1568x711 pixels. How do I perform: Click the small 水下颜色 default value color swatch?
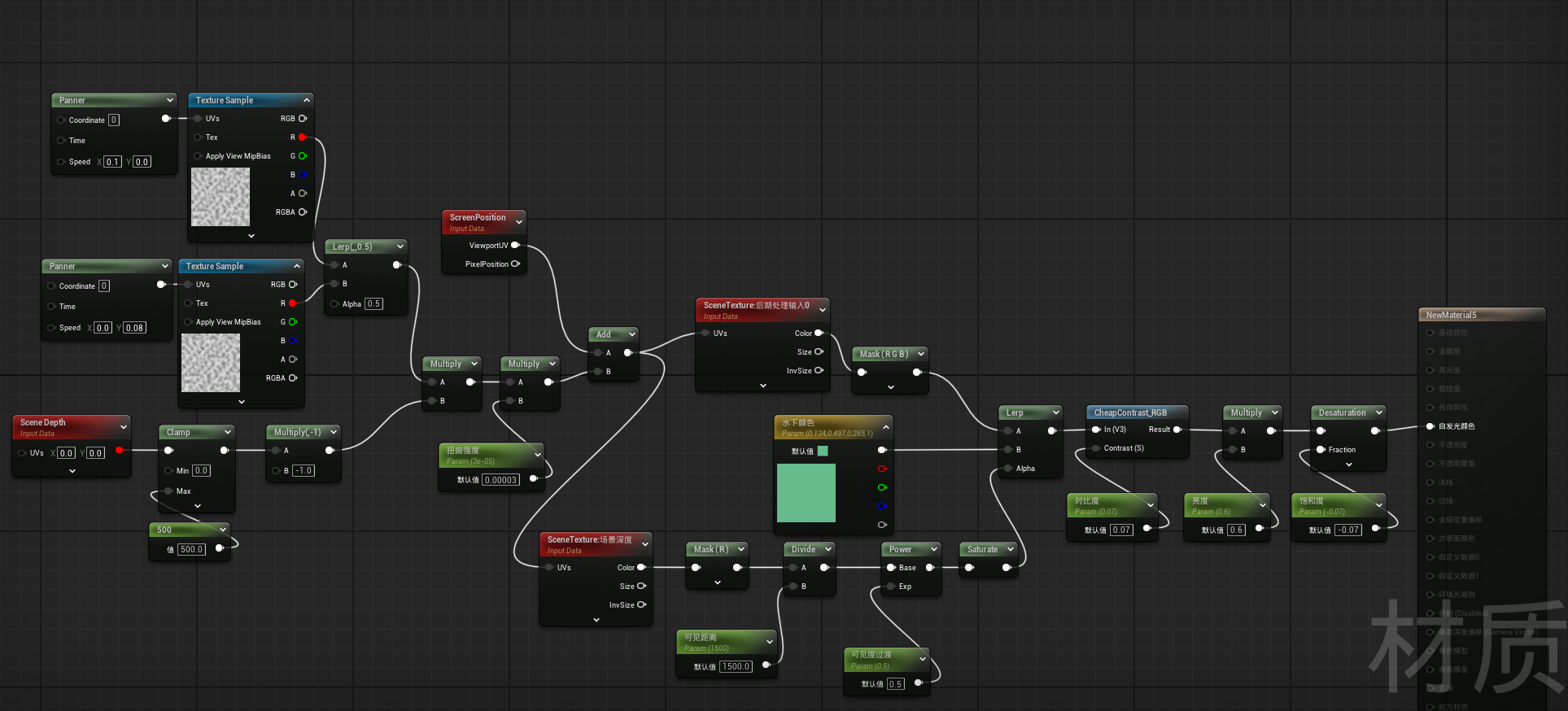[x=823, y=451]
